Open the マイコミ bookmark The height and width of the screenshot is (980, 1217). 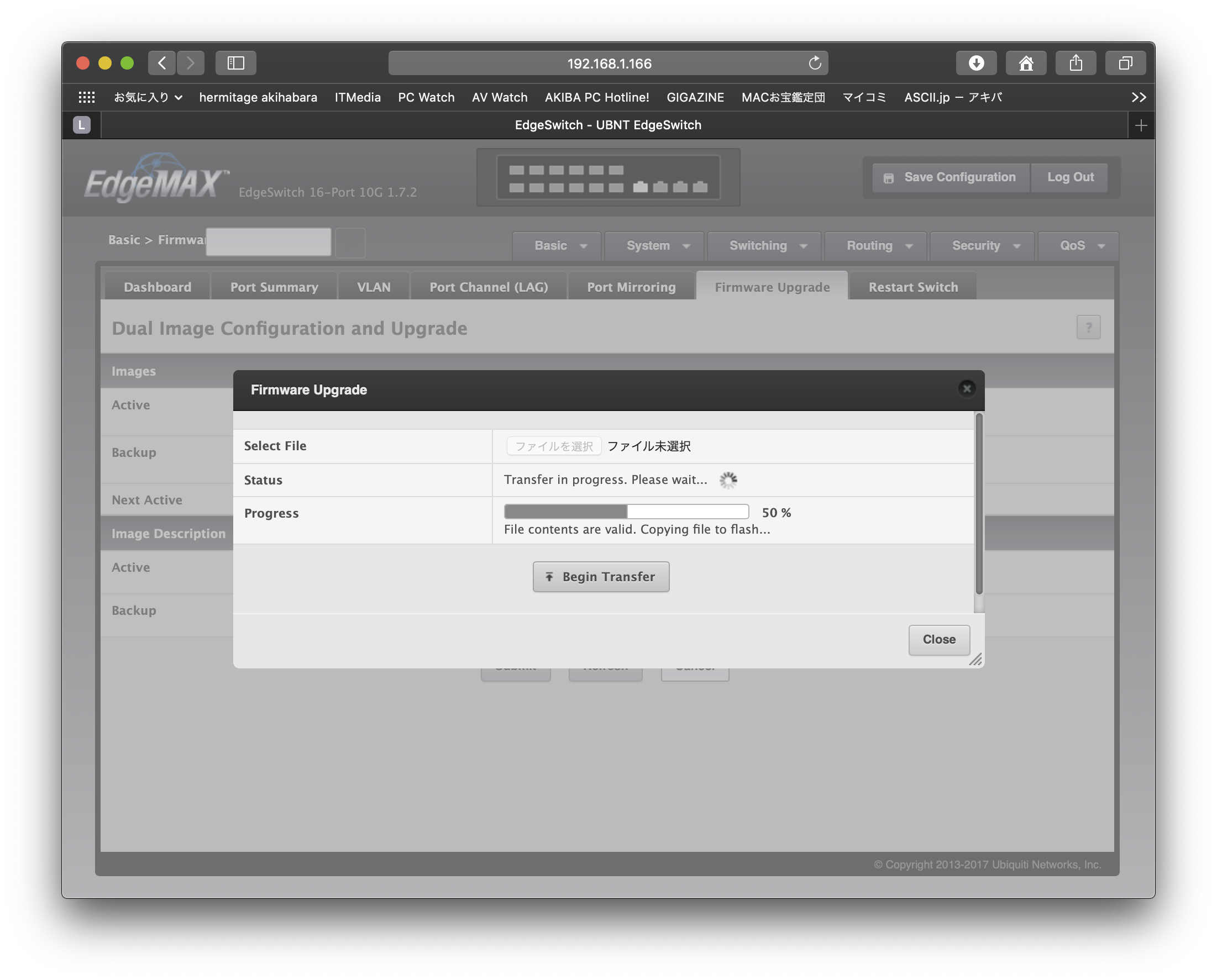(x=863, y=97)
